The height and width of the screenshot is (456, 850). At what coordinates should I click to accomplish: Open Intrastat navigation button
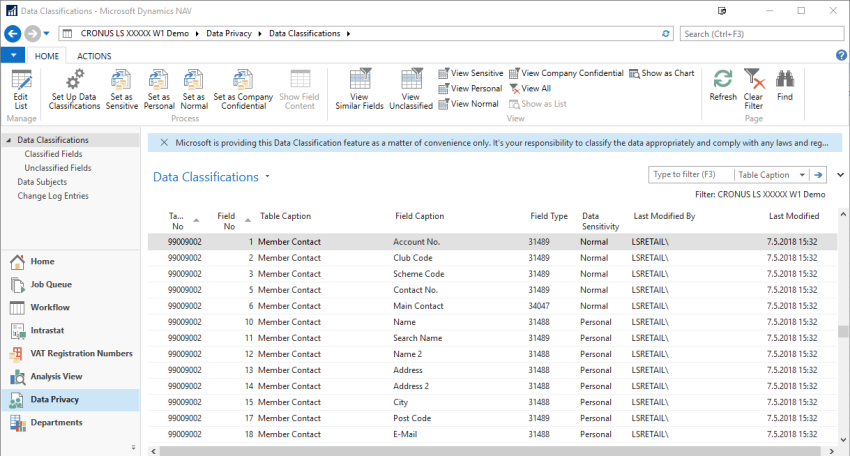70,330
